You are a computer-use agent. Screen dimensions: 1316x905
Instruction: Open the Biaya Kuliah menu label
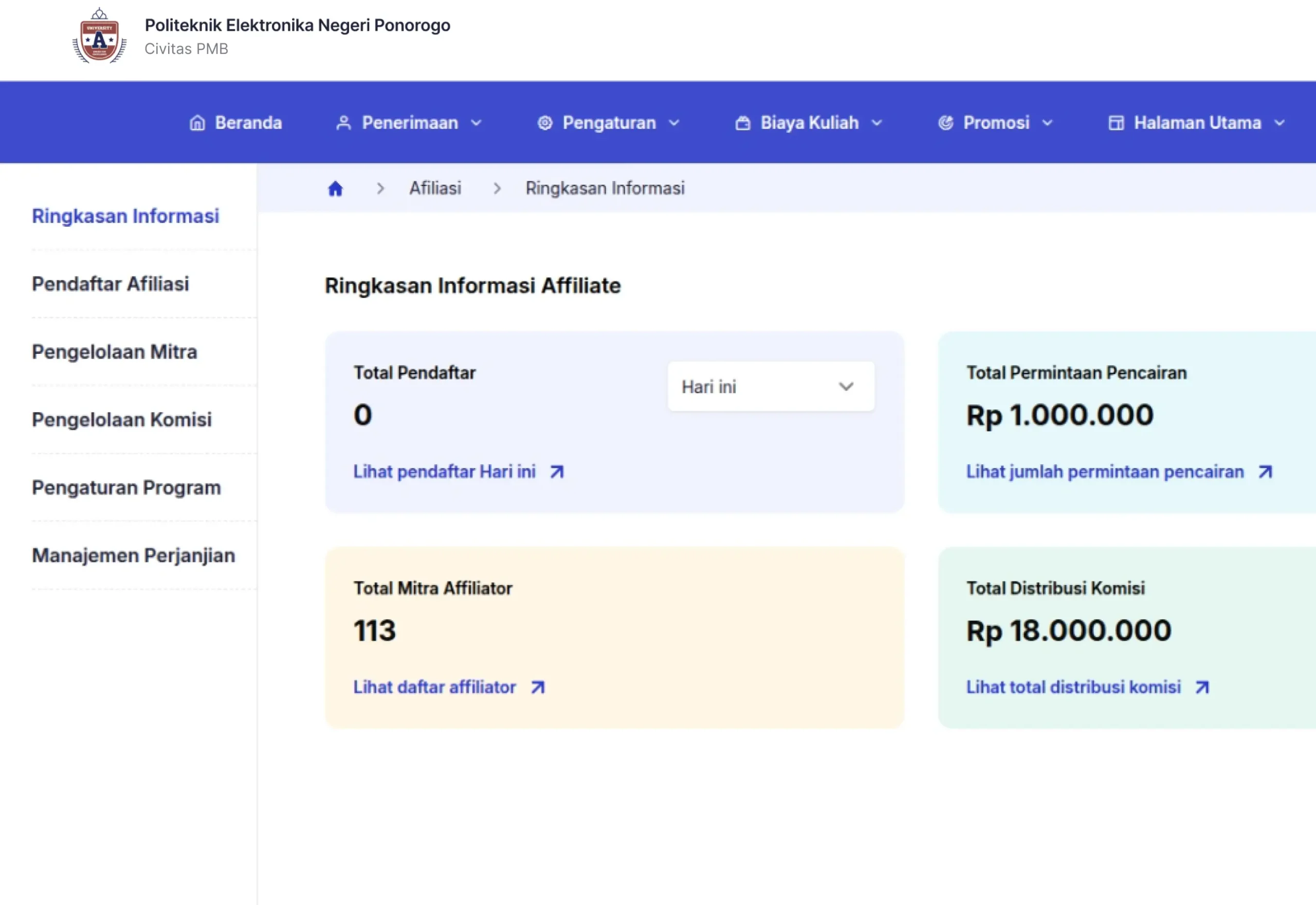(809, 123)
